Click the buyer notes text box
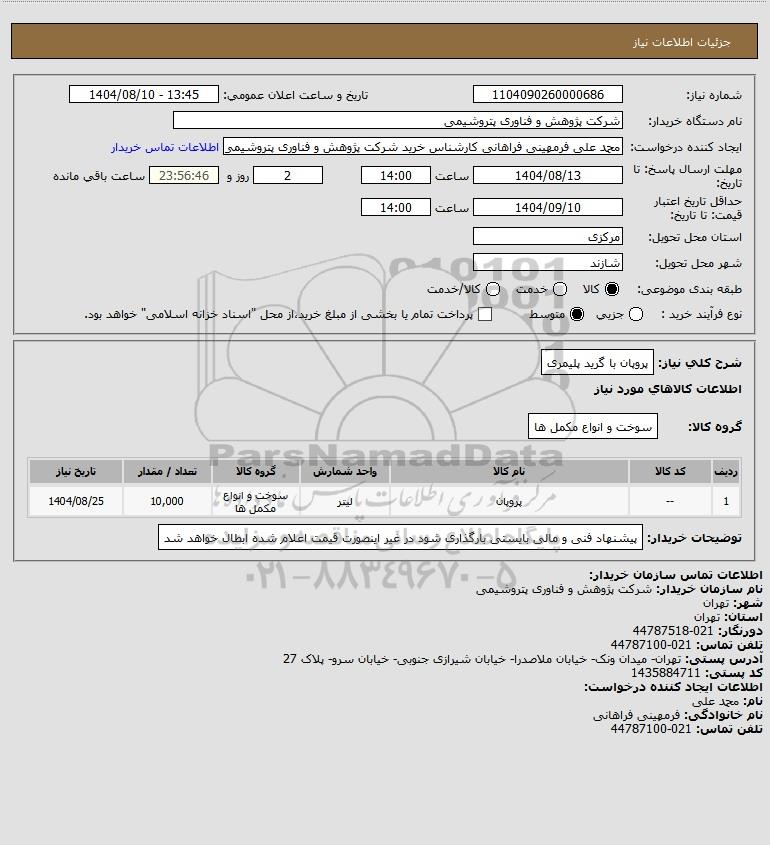Viewport: 770px width, 845px height. click(400, 537)
